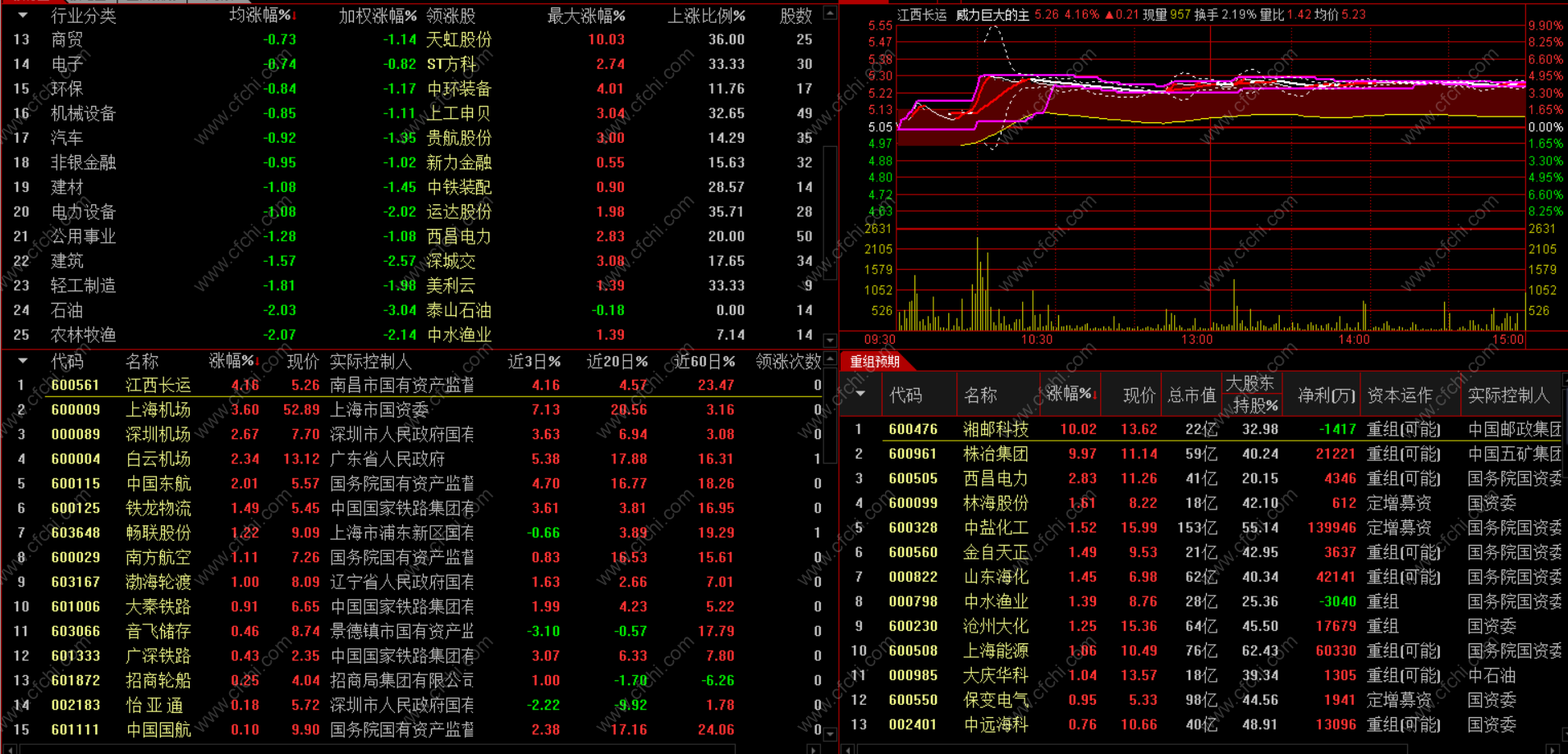This screenshot has width=1568, height=754.
Task: Sort by the 净利(万) column header
Action: 1327,395
